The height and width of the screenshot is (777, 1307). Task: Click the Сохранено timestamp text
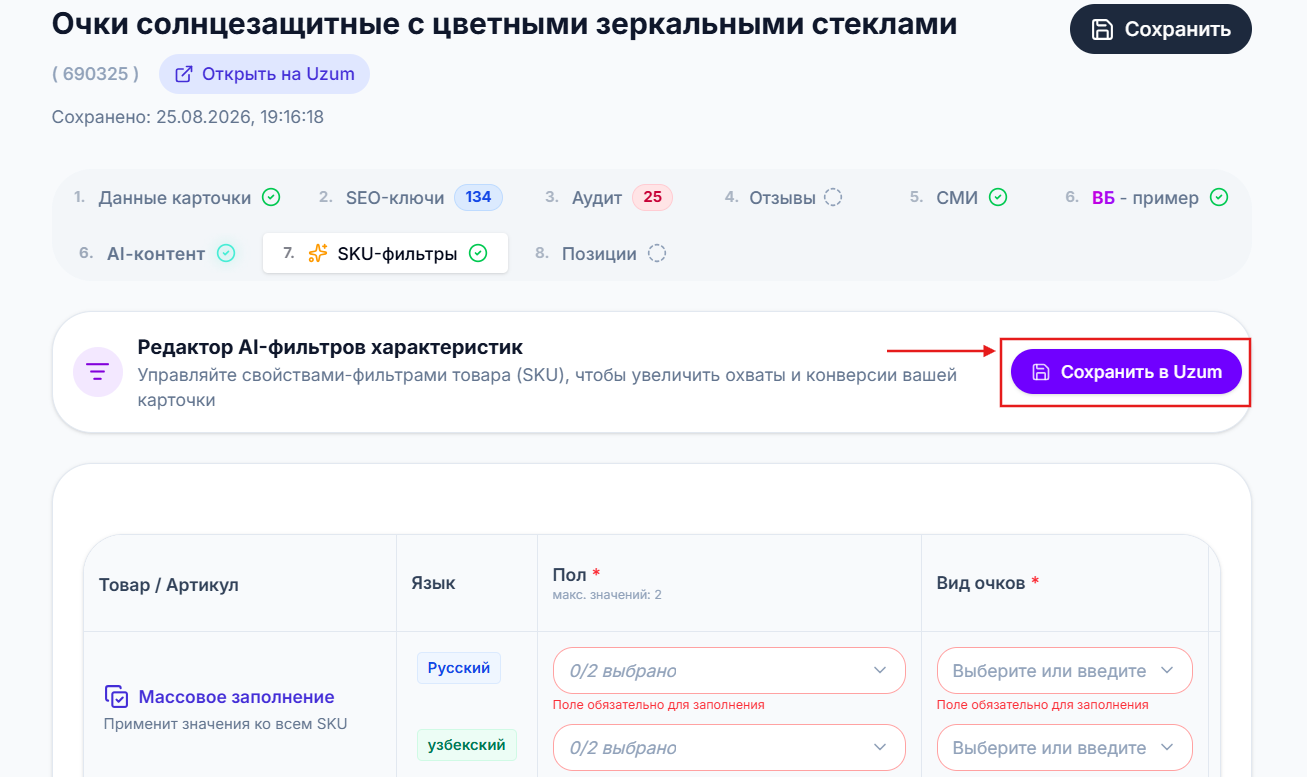pyautogui.click(x=188, y=117)
